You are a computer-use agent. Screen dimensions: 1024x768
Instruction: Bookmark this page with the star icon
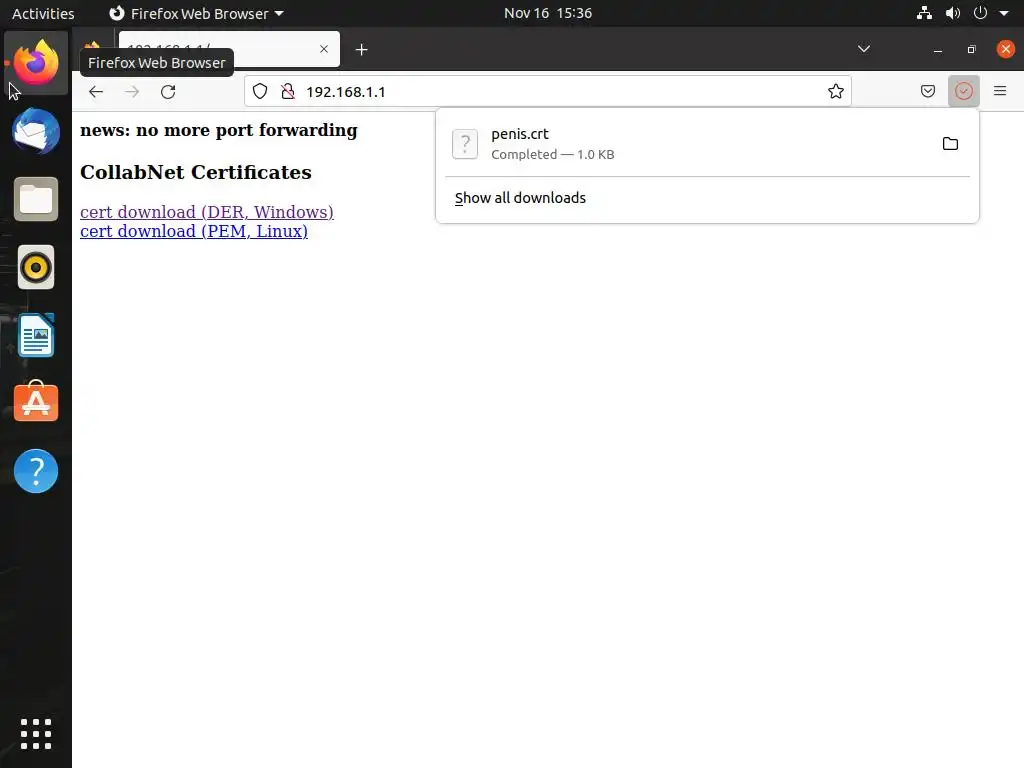click(835, 91)
